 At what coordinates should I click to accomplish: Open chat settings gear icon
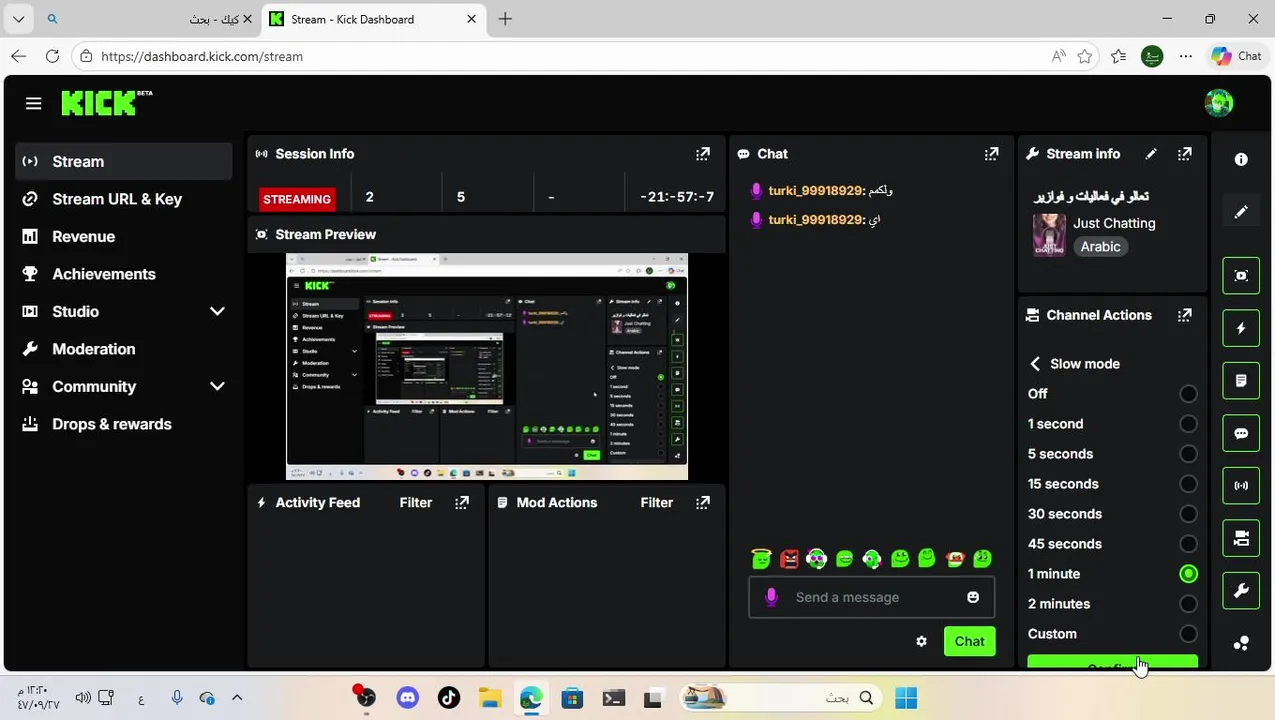921,641
